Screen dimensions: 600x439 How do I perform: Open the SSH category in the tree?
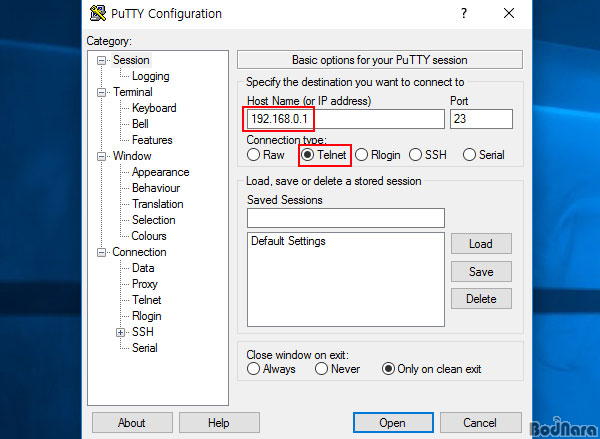(142, 332)
